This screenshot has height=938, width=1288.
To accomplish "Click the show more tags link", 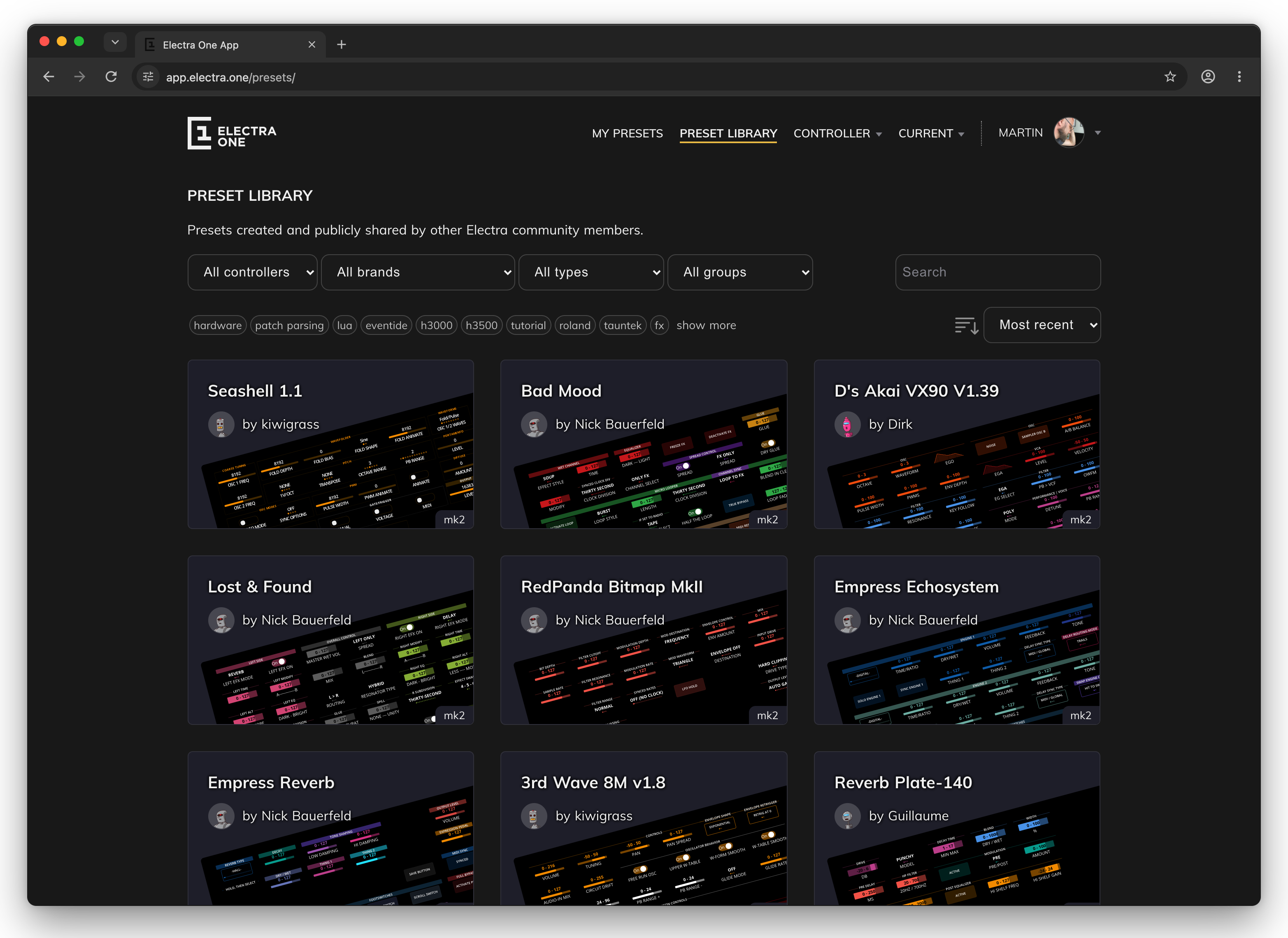I will [706, 325].
